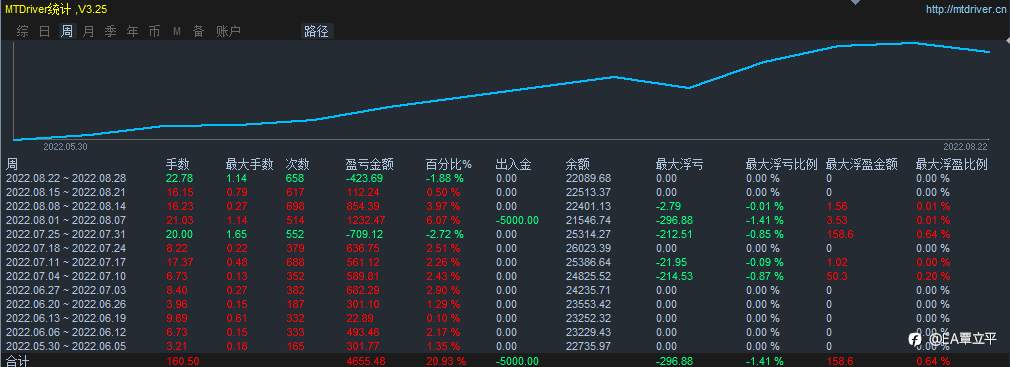Click the 最大浮盈金额 column header

(x=862, y=165)
